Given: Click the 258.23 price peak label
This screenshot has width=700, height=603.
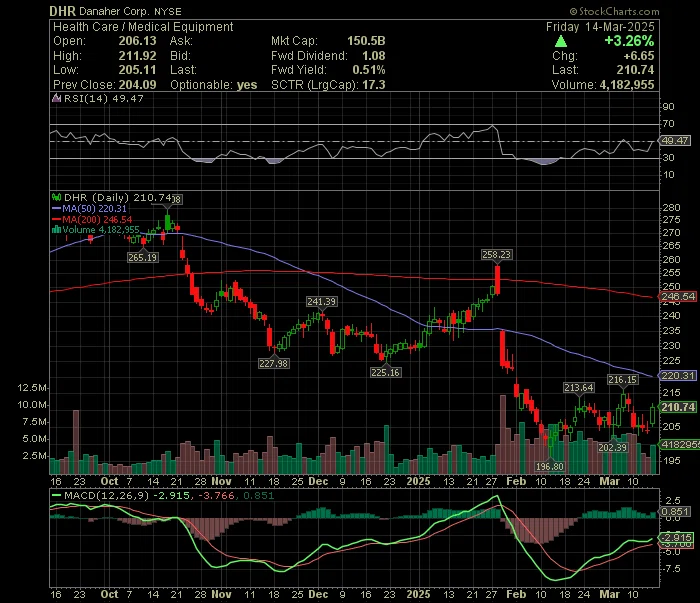Looking at the screenshot, I should click(x=496, y=254).
